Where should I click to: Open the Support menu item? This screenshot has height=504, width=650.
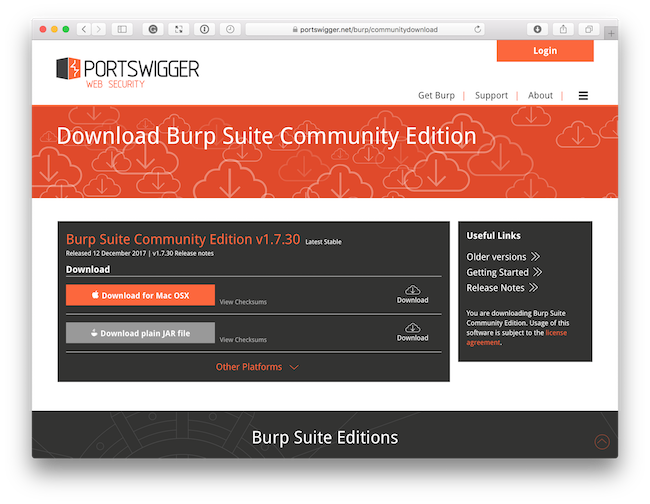[x=491, y=95]
